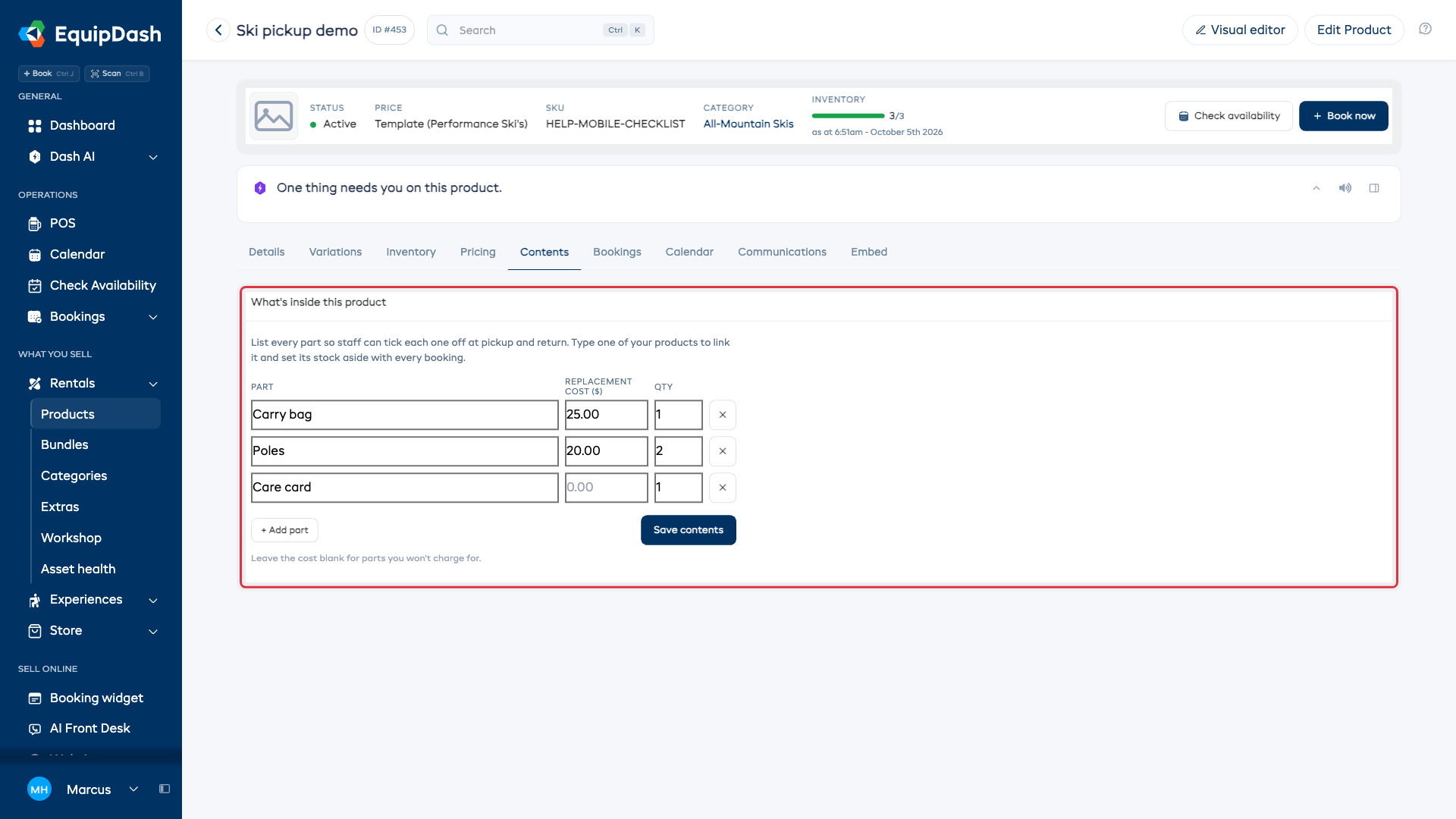The width and height of the screenshot is (1456, 819).
Task: Remove the Poles part row
Action: coord(722,451)
